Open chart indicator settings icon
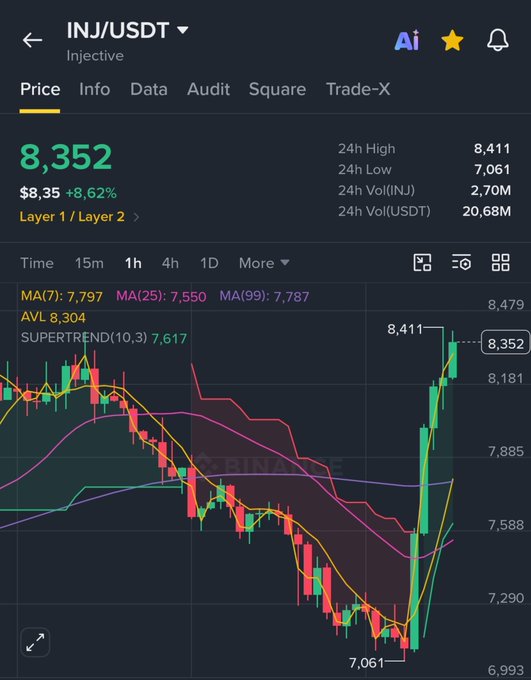 (x=461, y=262)
